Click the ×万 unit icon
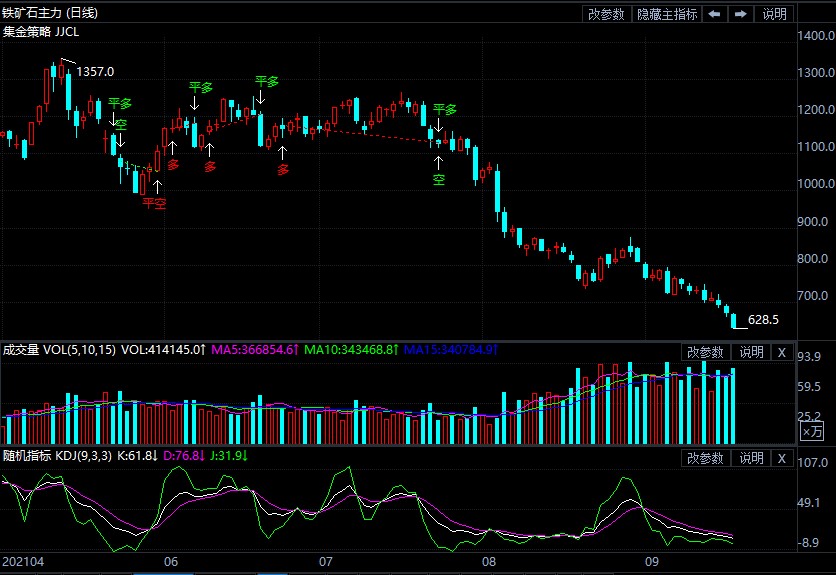The image size is (836, 575). coord(813,432)
